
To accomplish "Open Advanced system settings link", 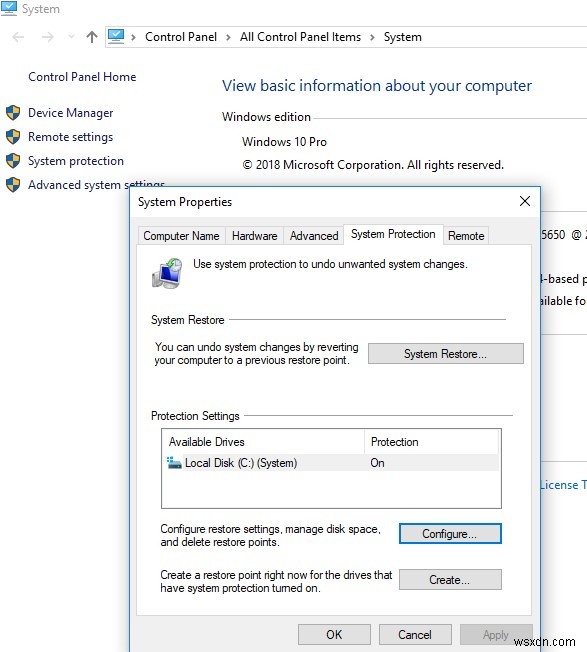I will (x=96, y=185).
